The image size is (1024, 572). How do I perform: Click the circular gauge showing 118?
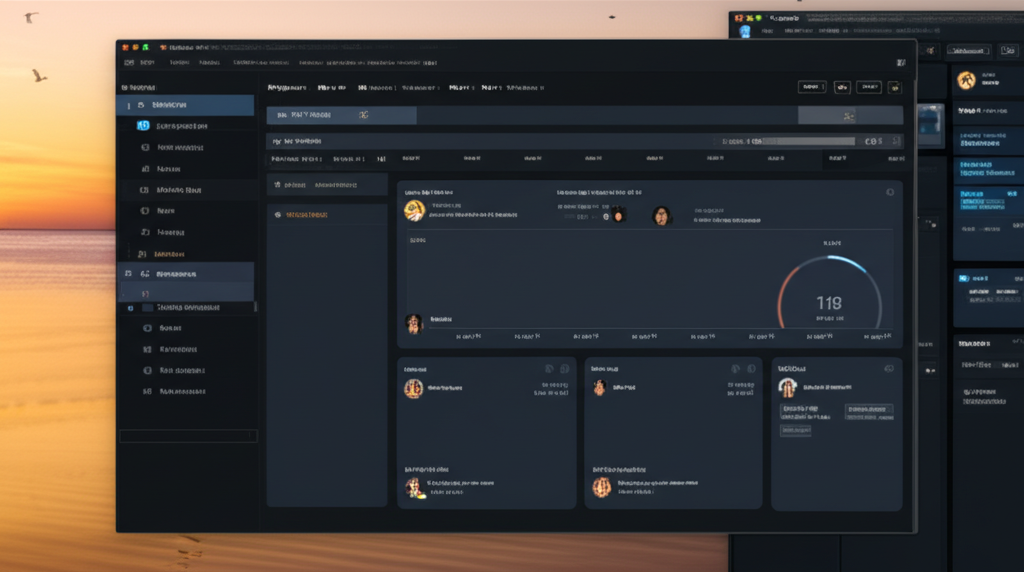(829, 293)
